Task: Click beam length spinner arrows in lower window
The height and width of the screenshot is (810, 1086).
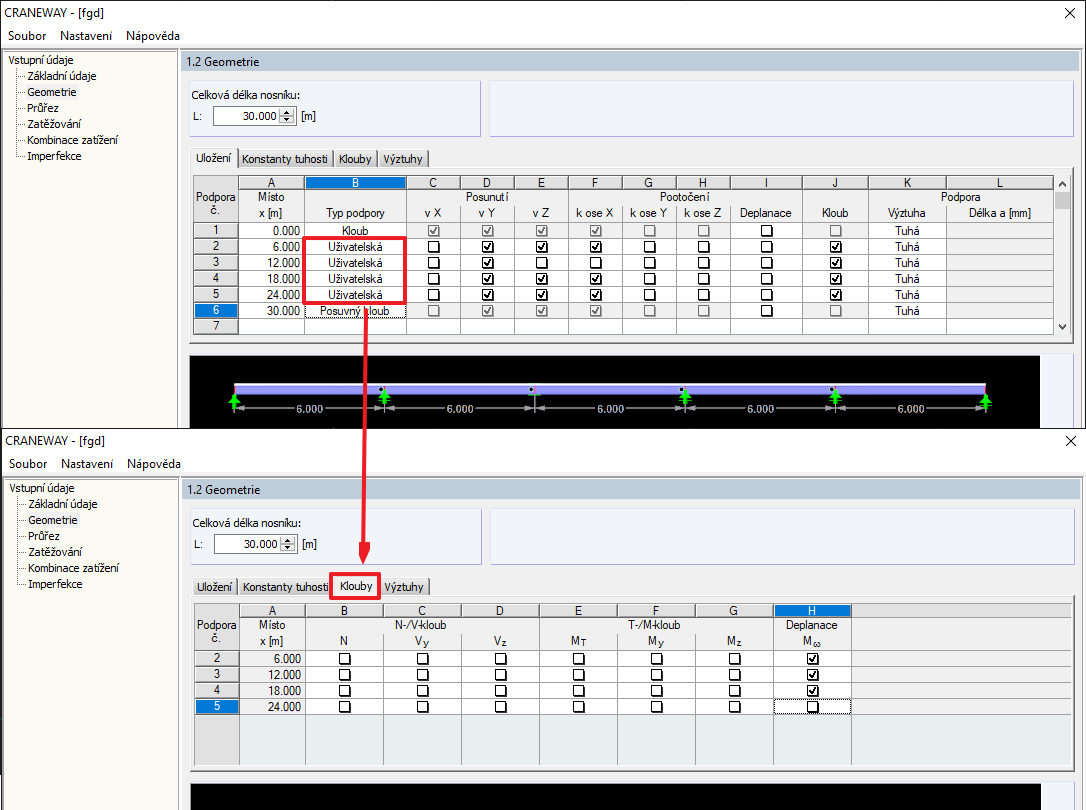Action: click(288, 544)
